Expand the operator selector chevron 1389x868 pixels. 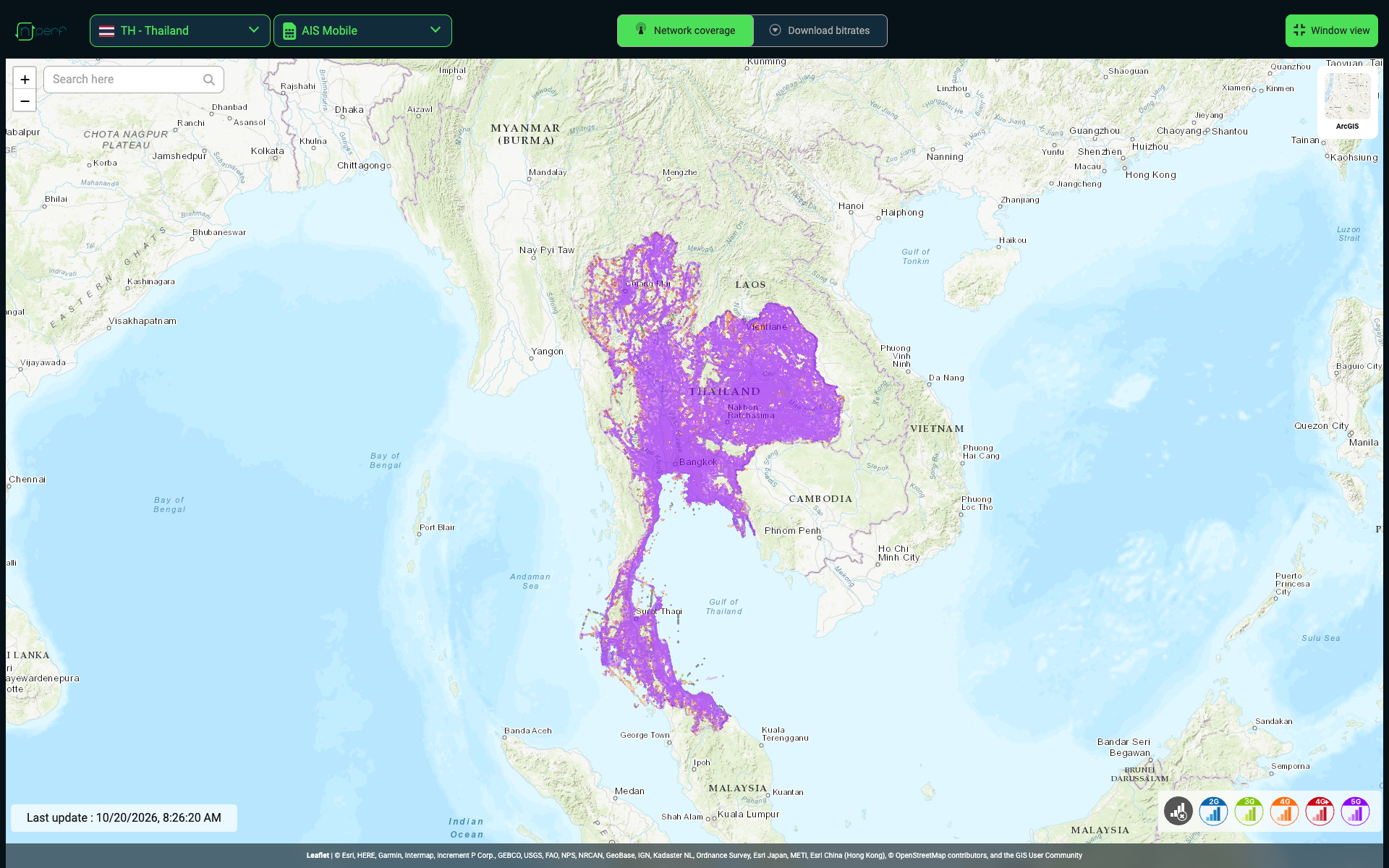click(436, 30)
